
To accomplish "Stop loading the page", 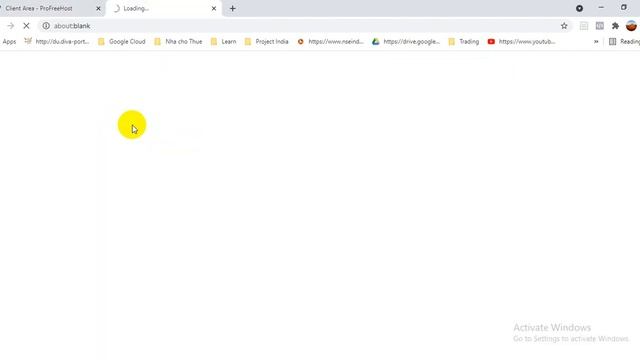I will coord(26,26).
